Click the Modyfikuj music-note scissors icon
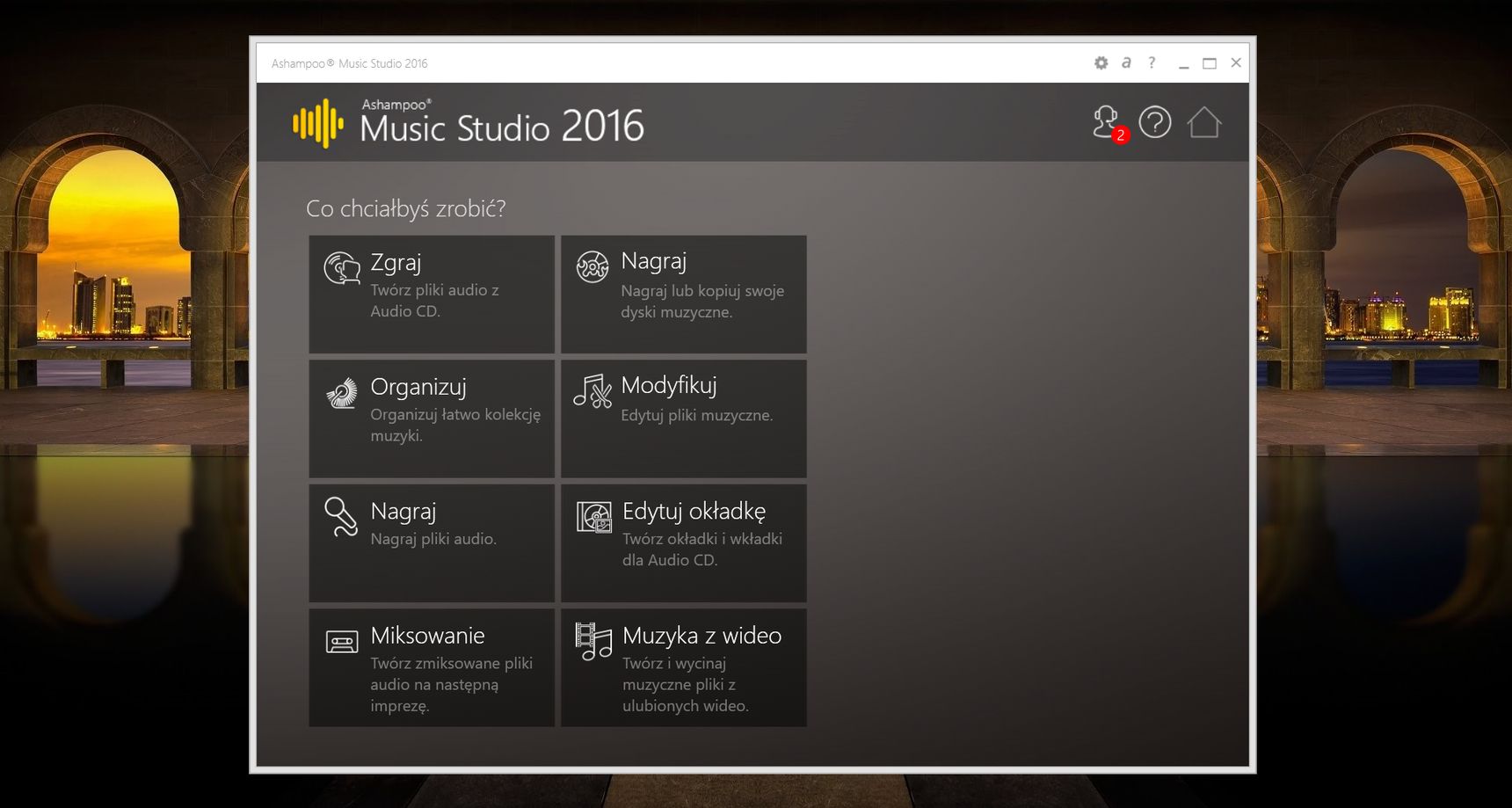The image size is (1512, 808). pos(592,391)
